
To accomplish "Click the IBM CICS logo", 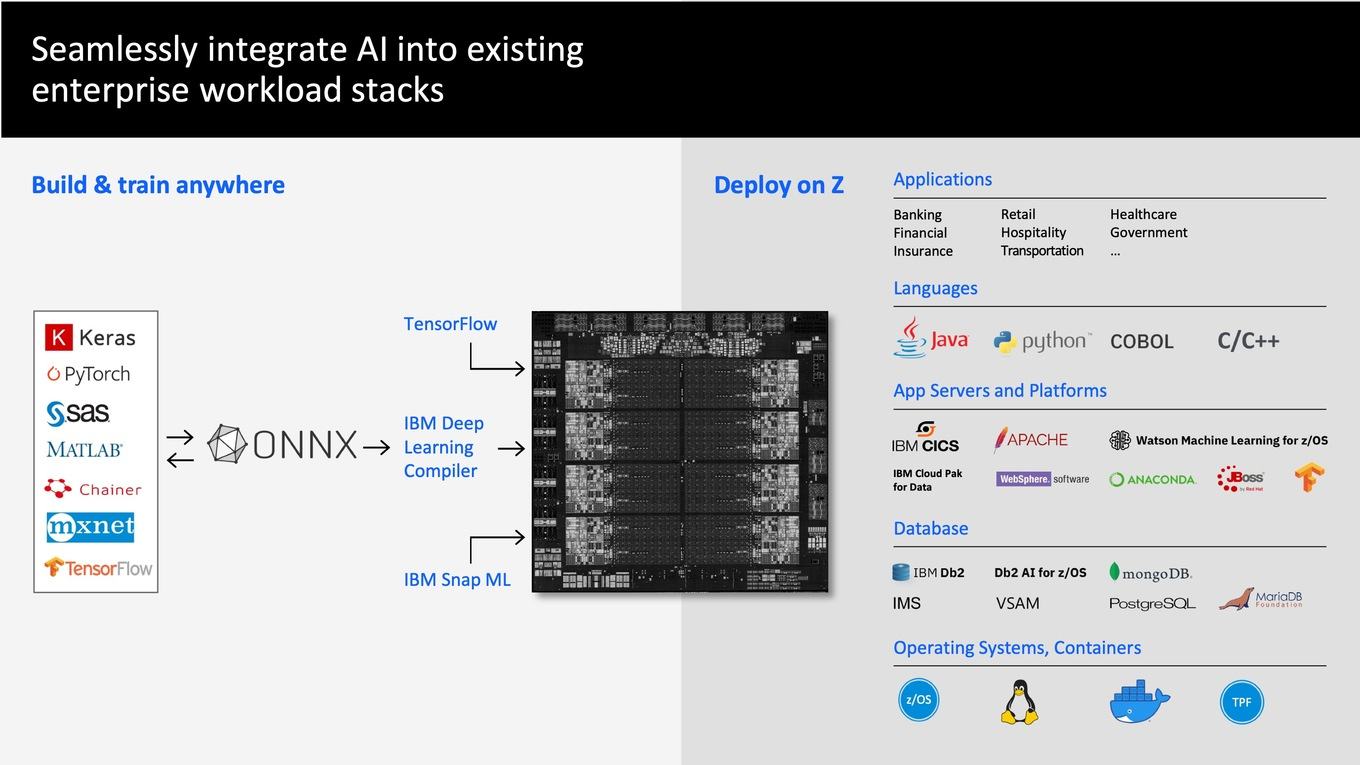I will [x=925, y=437].
